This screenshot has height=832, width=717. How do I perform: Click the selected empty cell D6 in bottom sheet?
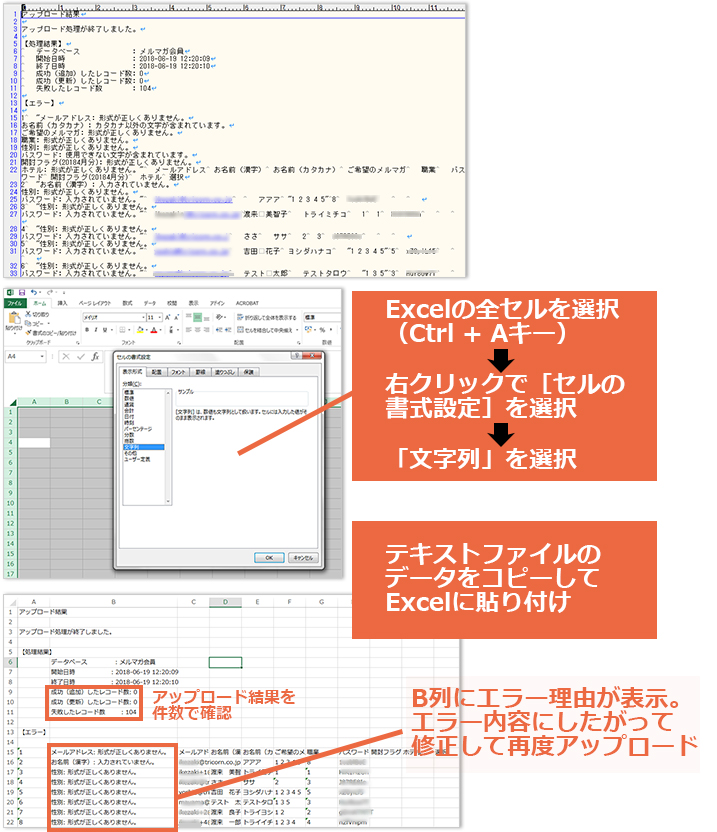point(225,662)
